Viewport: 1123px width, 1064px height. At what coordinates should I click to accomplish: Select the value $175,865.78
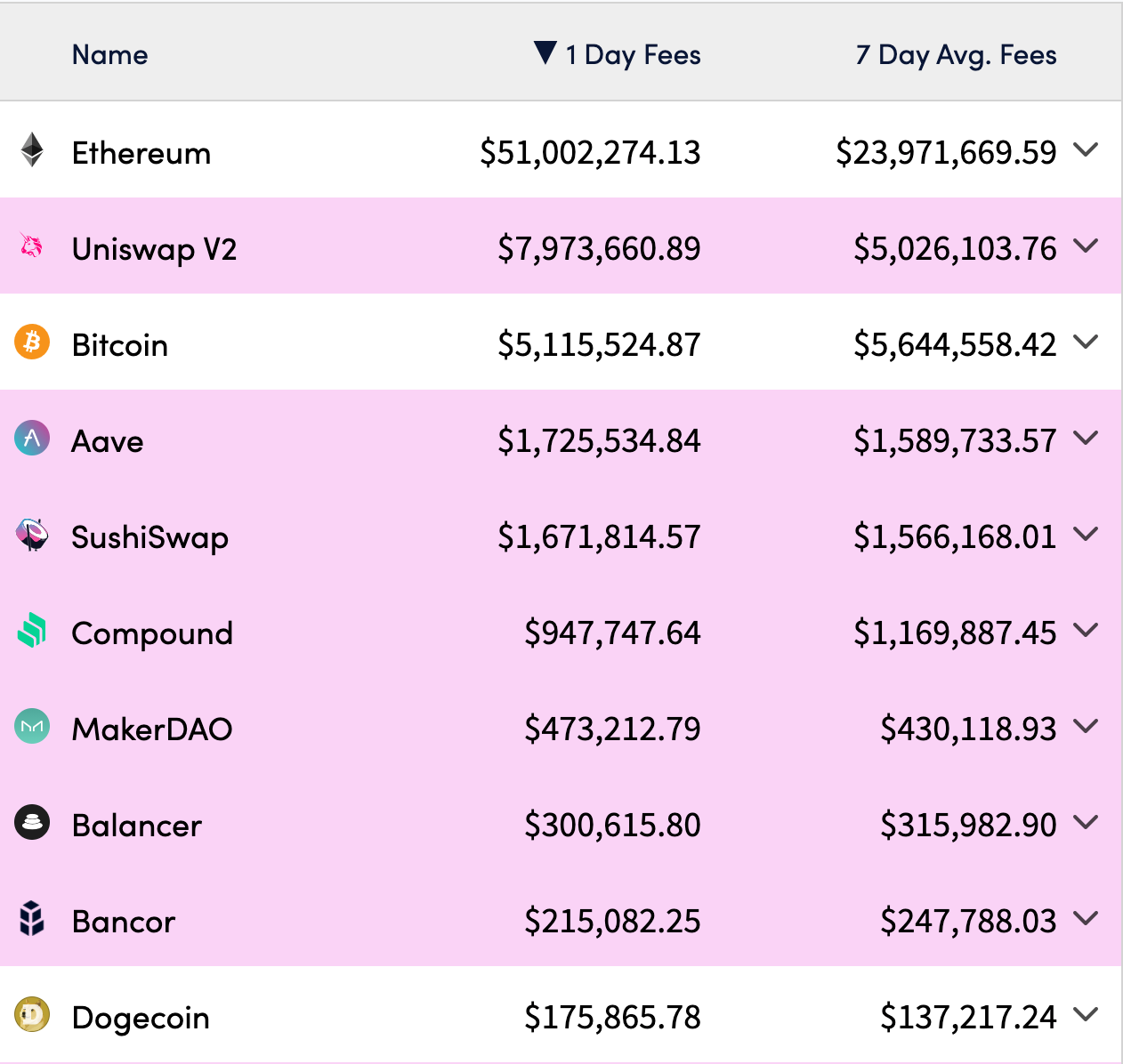pyautogui.click(x=613, y=1018)
